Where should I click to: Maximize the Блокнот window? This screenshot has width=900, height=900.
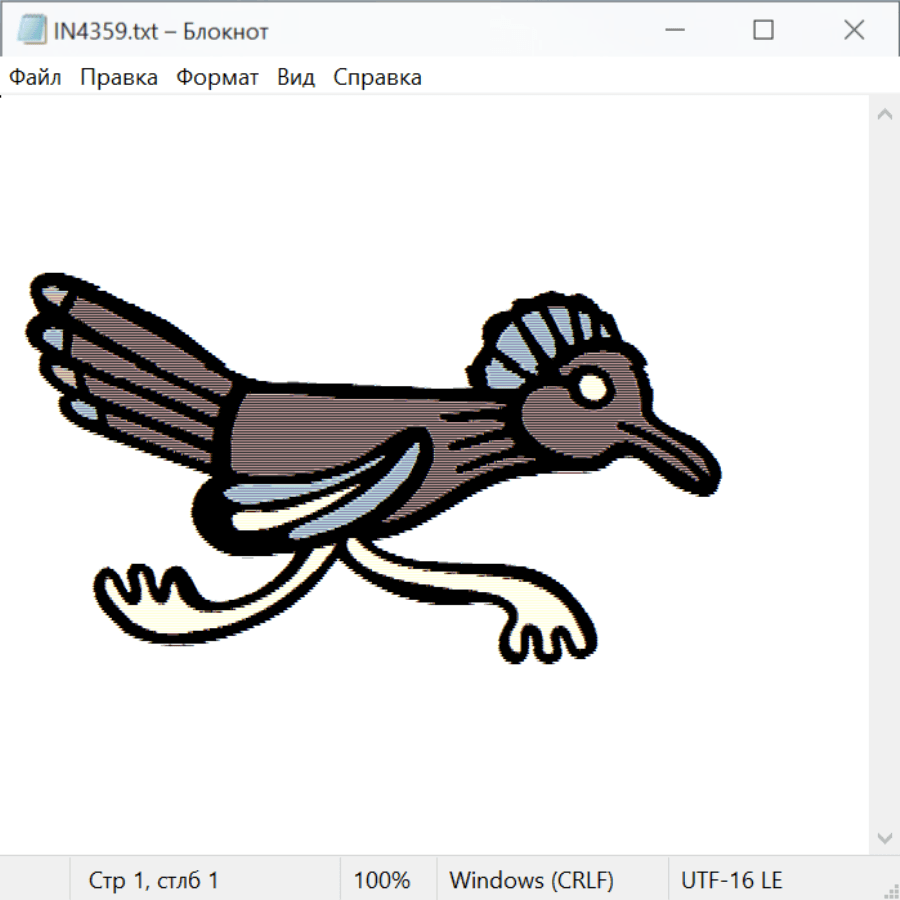(x=763, y=31)
